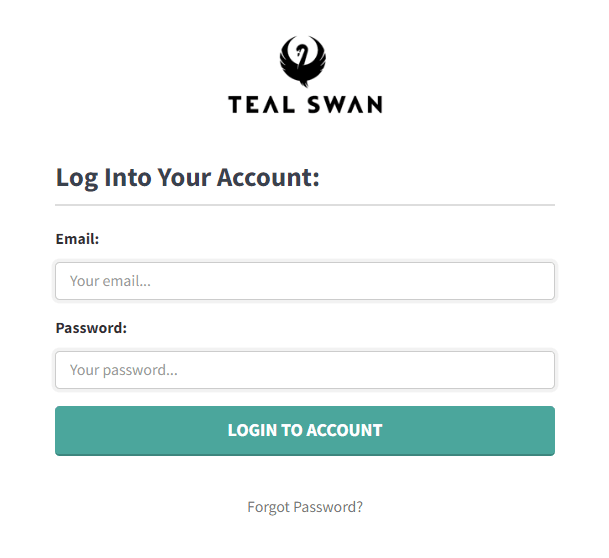Click the TEAL SWAN wordmark text
The height and width of the screenshot is (558, 609).
[305, 105]
